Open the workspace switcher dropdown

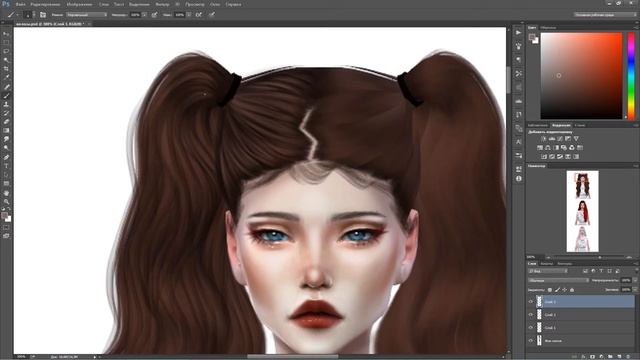point(604,15)
